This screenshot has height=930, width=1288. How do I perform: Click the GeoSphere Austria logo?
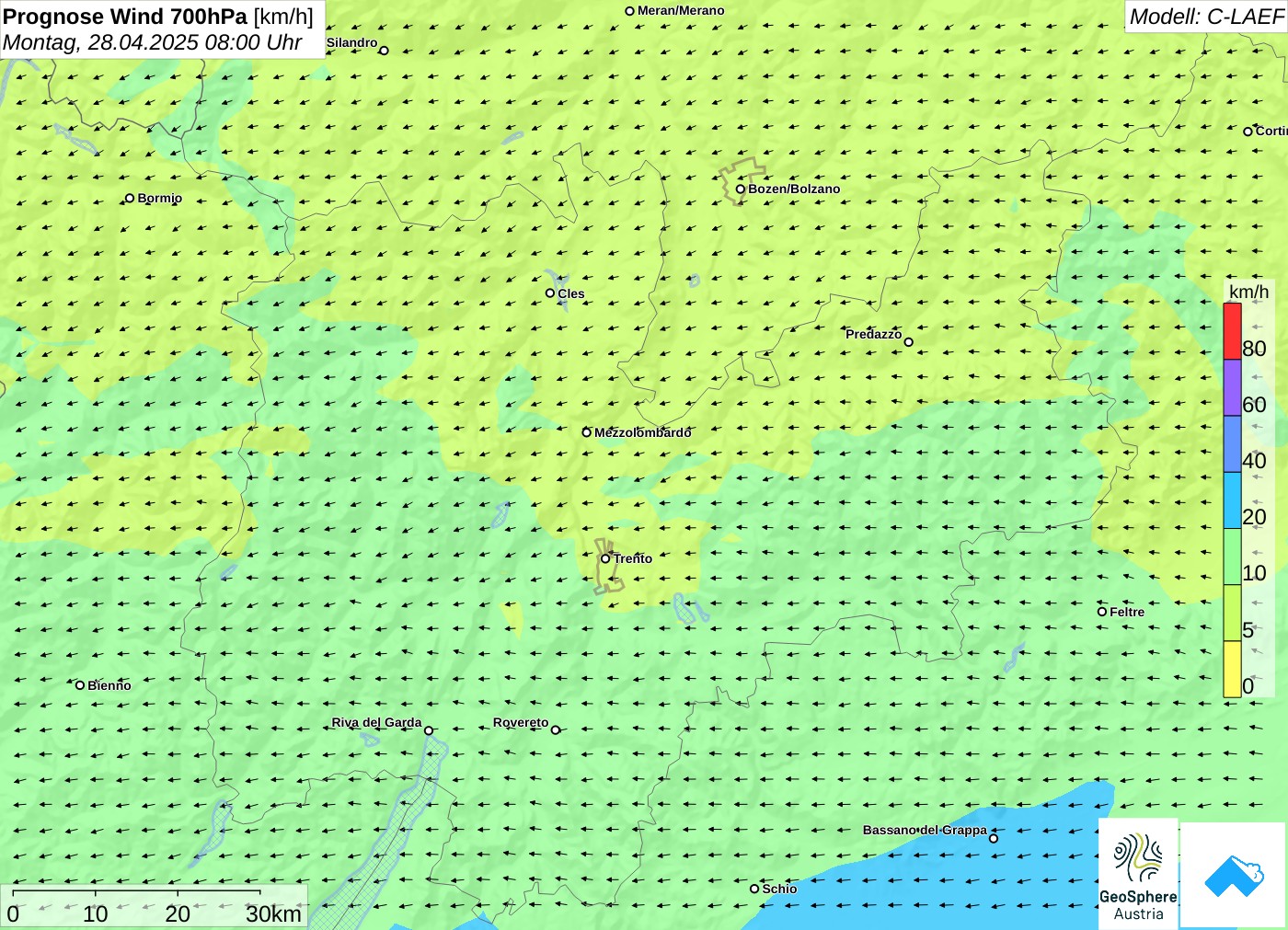pyautogui.click(x=1138, y=873)
